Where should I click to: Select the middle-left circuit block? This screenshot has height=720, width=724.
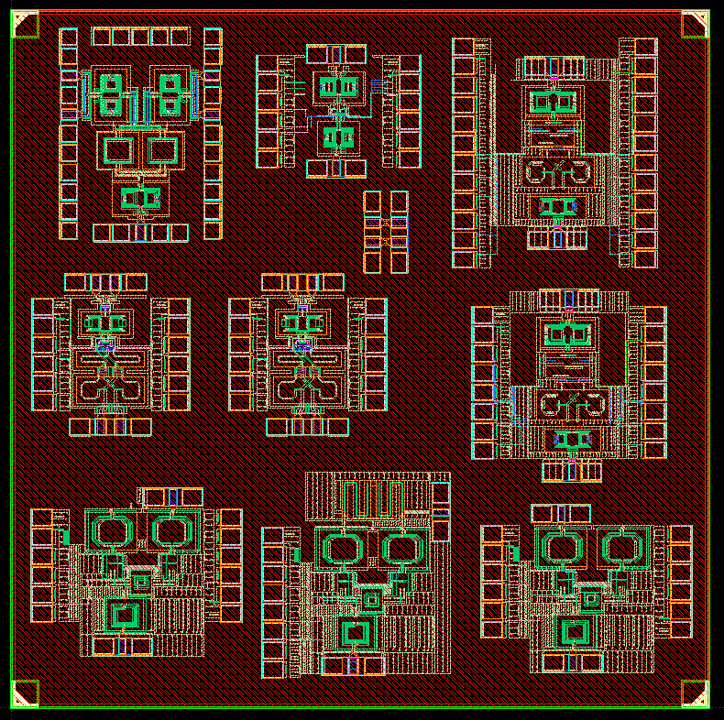click(109, 354)
